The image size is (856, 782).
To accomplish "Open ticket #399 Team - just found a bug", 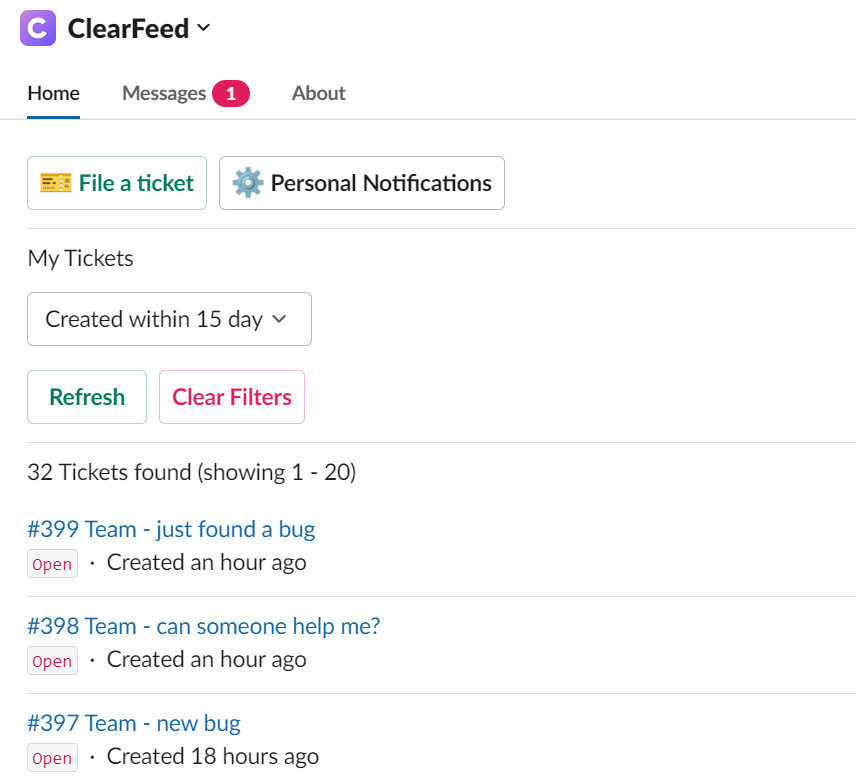I will click(x=171, y=529).
